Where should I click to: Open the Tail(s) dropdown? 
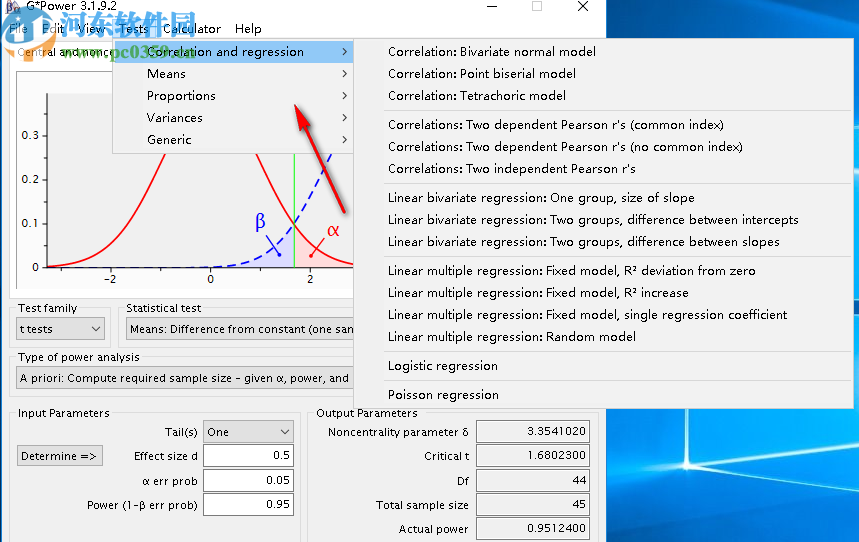(248, 431)
